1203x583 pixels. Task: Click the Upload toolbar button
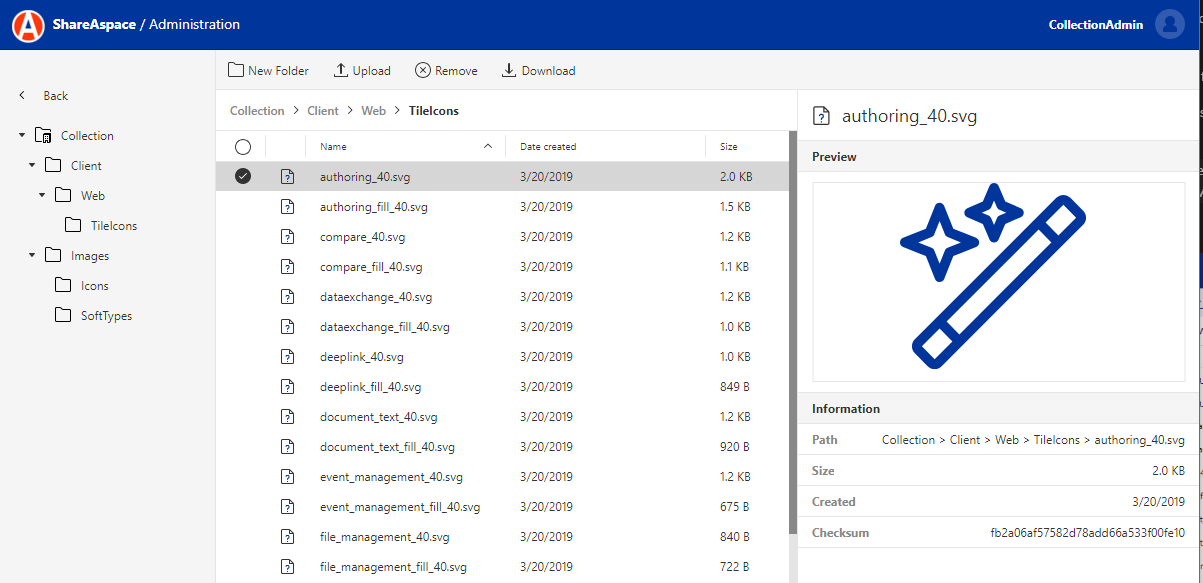tap(362, 71)
